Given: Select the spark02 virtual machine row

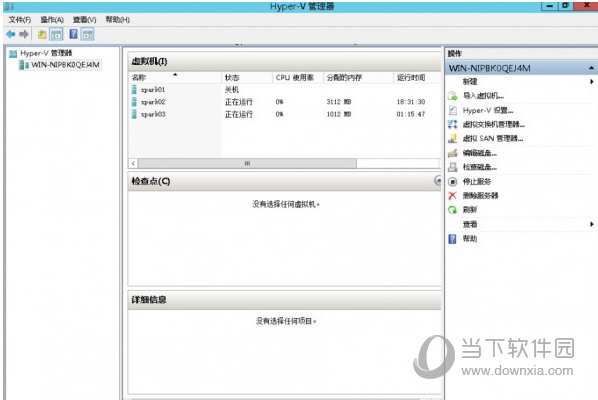Looking at the screenshot, I should pyautogui.click(x=285, y=102).
